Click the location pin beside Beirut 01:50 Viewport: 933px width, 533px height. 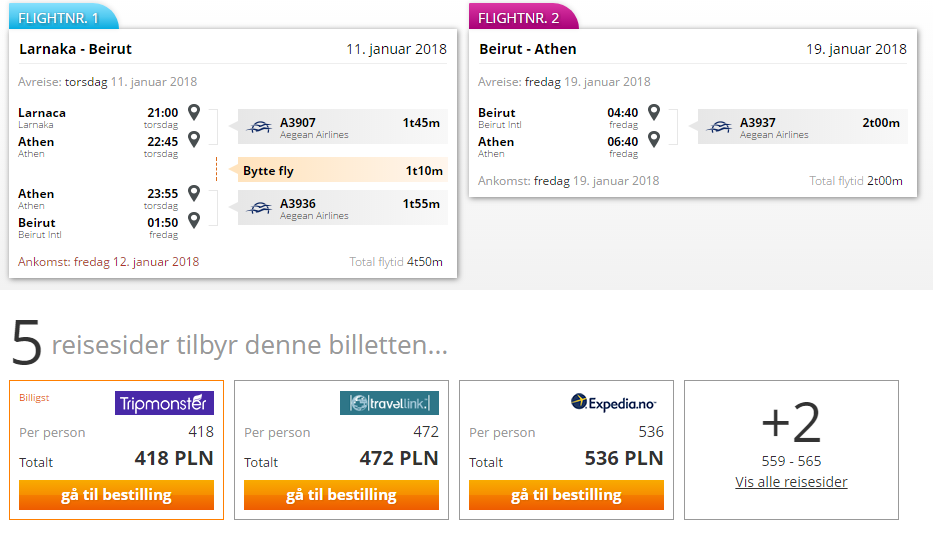(194, 221)
